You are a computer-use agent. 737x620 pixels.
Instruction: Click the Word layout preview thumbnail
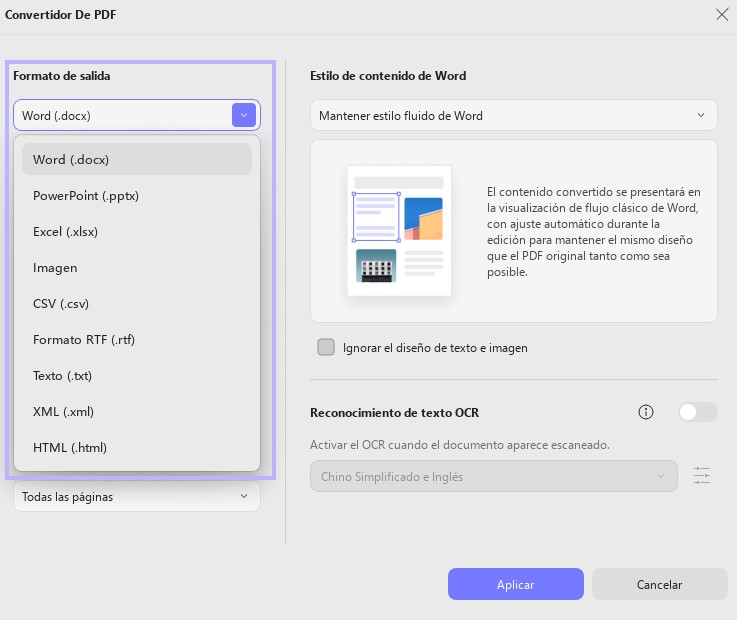pyautogui.click(x=399, y=230)
